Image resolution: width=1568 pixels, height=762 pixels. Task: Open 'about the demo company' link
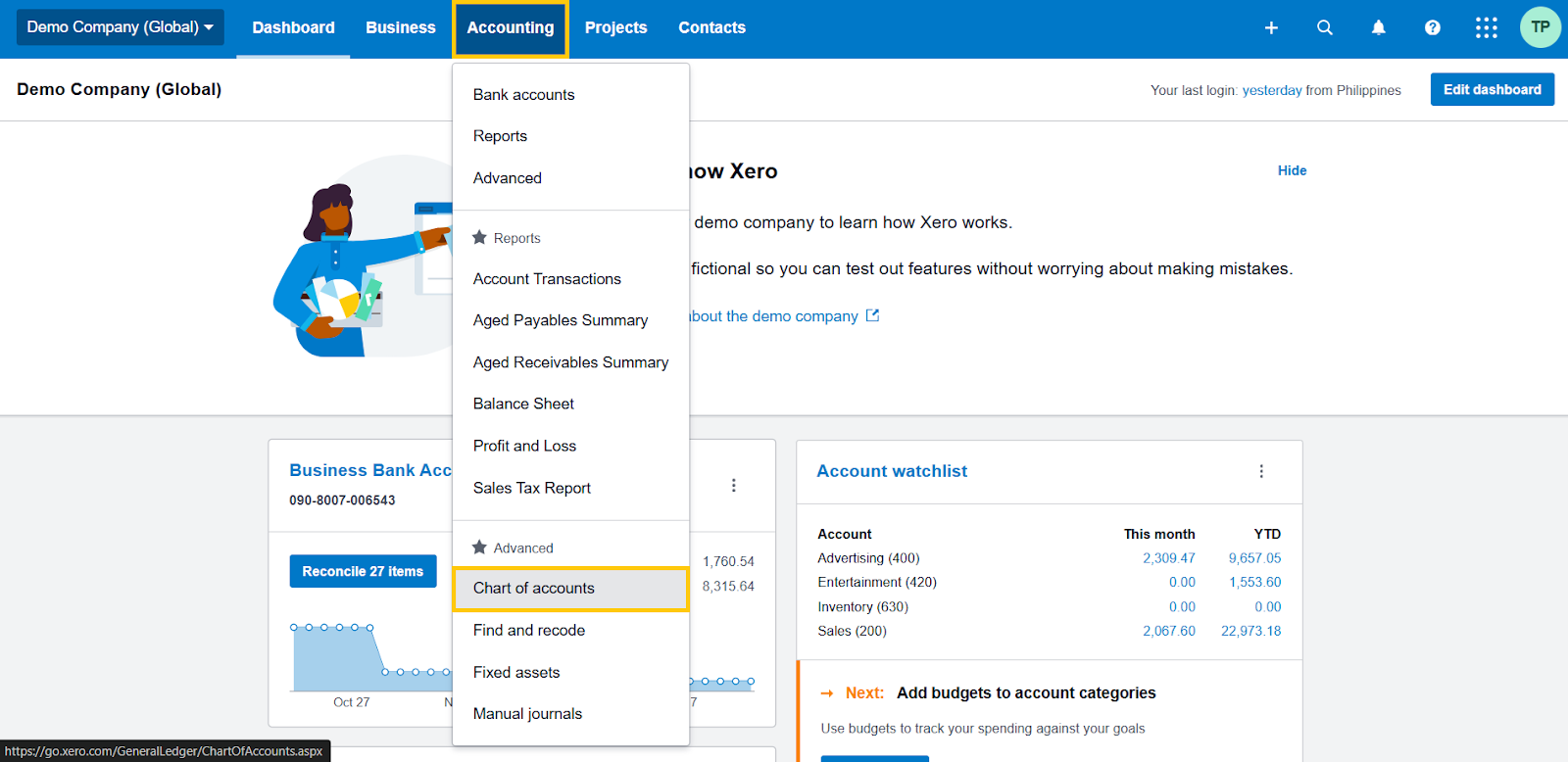pos(772,316)
